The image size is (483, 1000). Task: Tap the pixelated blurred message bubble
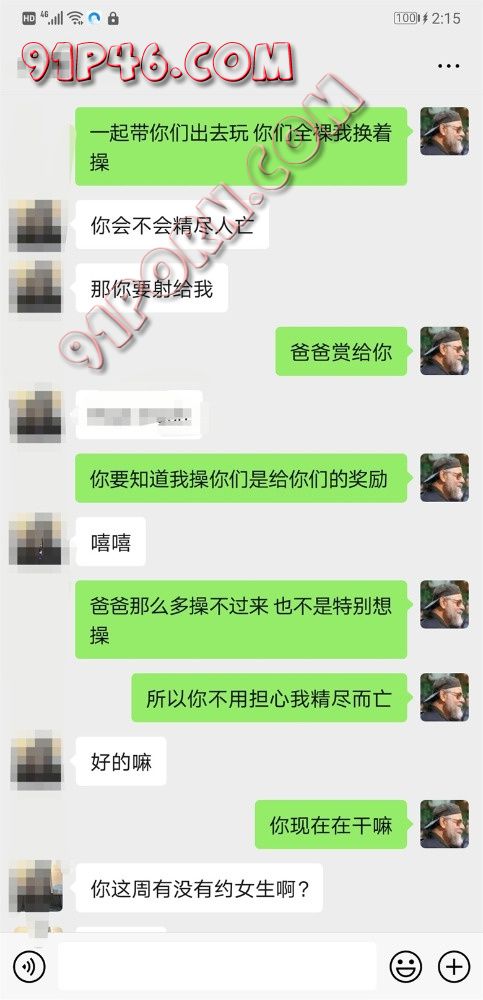(139, 415)
